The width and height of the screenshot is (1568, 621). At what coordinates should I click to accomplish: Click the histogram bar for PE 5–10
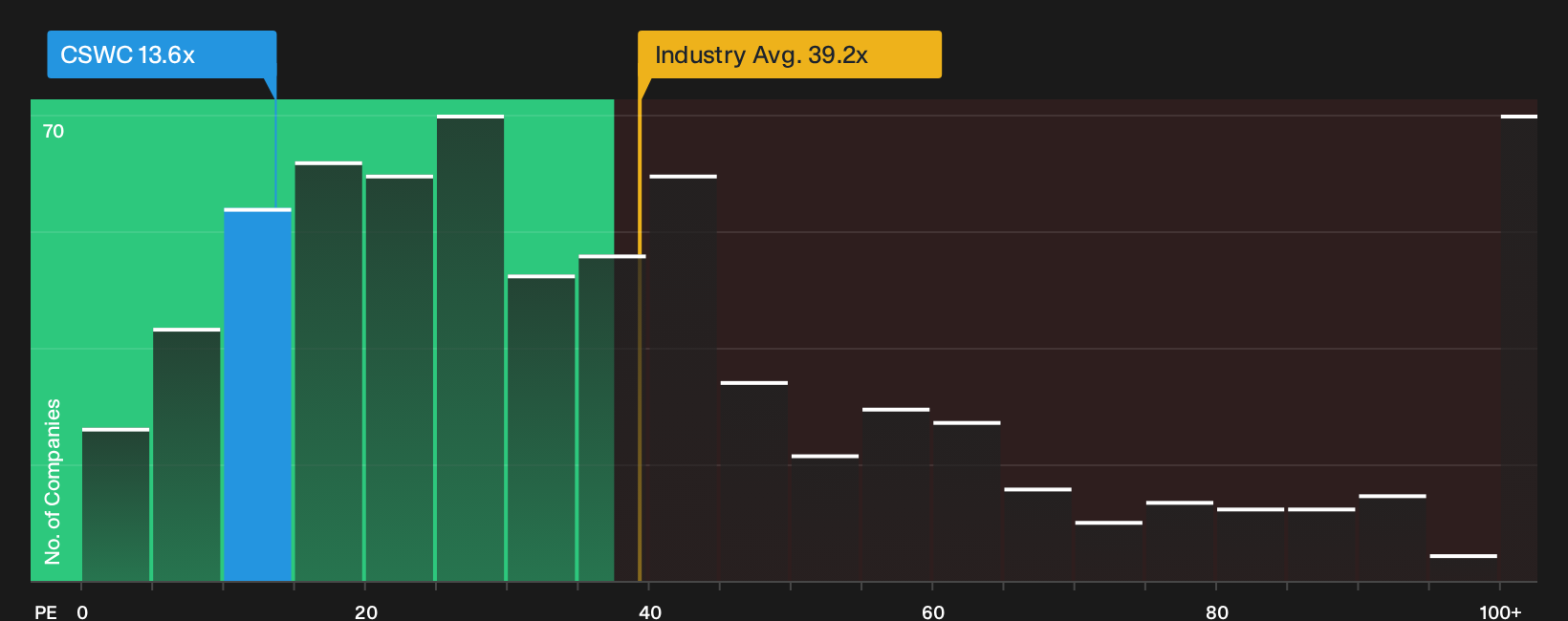[186, 455]
